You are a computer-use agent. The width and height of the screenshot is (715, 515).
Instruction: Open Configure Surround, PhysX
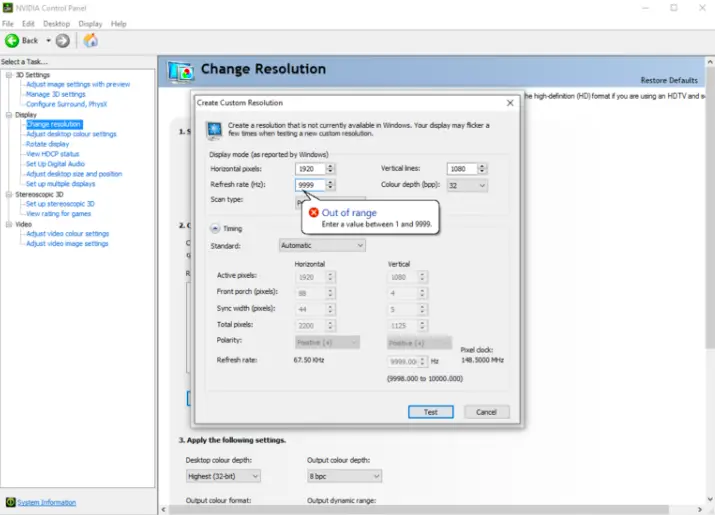(x=67, y=104)
